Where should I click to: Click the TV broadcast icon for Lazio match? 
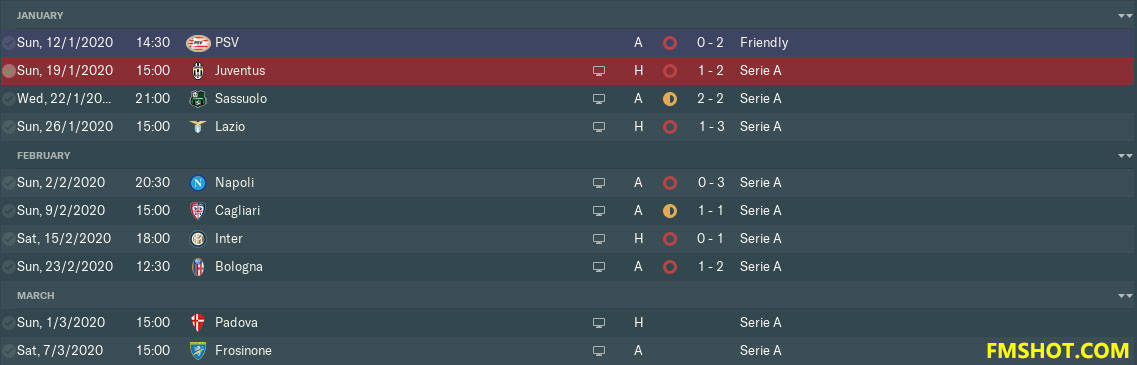pyautogui.click(x=598, y=127)
